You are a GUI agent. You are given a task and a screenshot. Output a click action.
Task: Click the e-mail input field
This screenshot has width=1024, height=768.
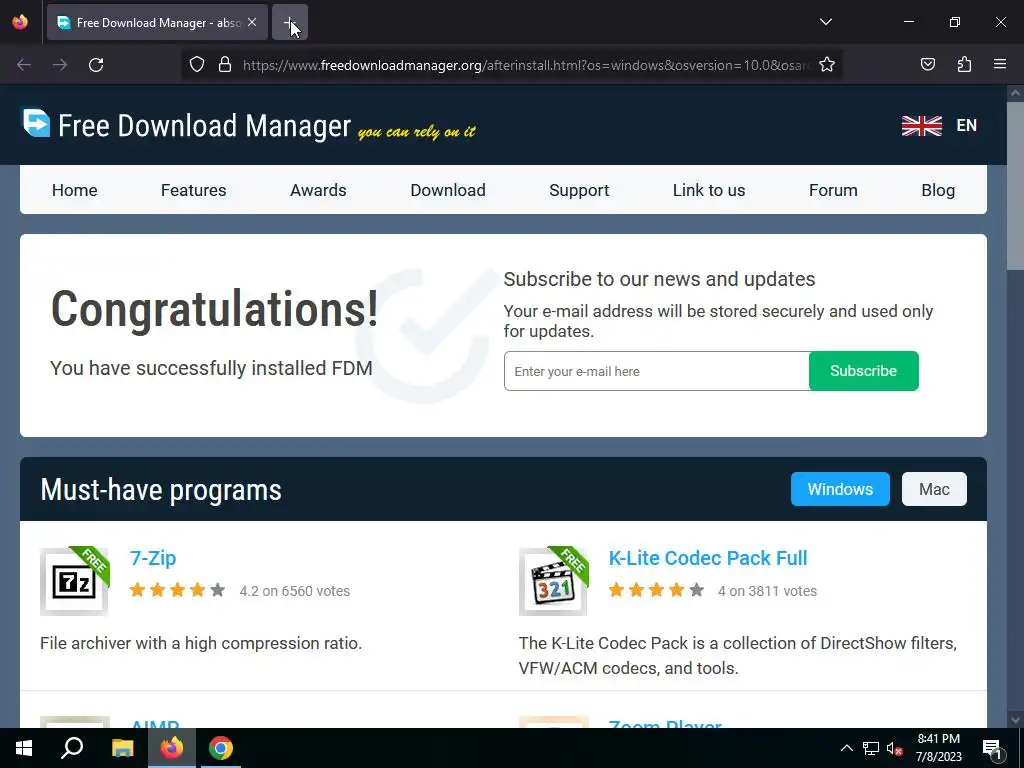pos(656,371)
